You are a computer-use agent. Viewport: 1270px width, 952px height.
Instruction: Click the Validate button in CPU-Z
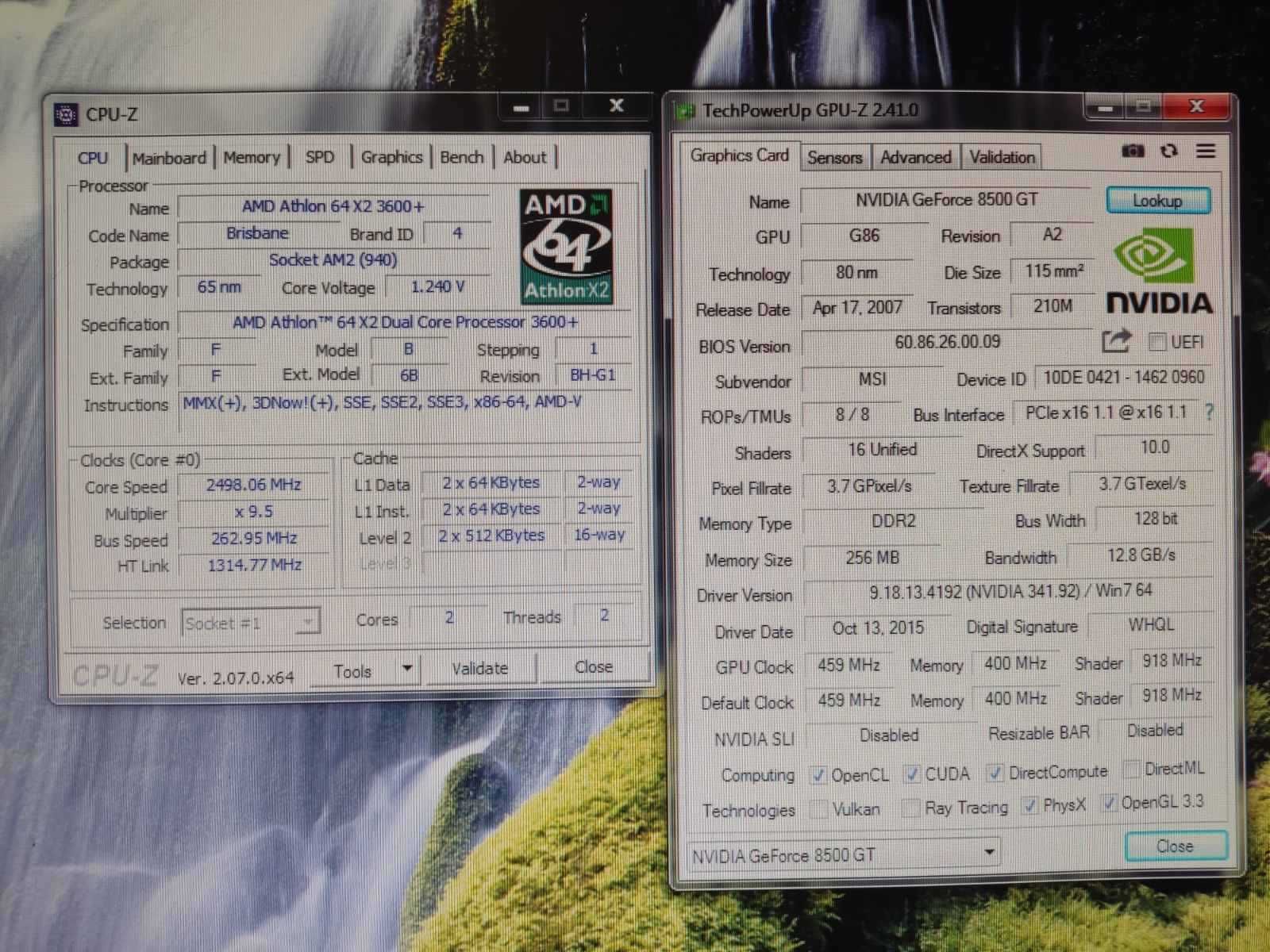point(479,669)
